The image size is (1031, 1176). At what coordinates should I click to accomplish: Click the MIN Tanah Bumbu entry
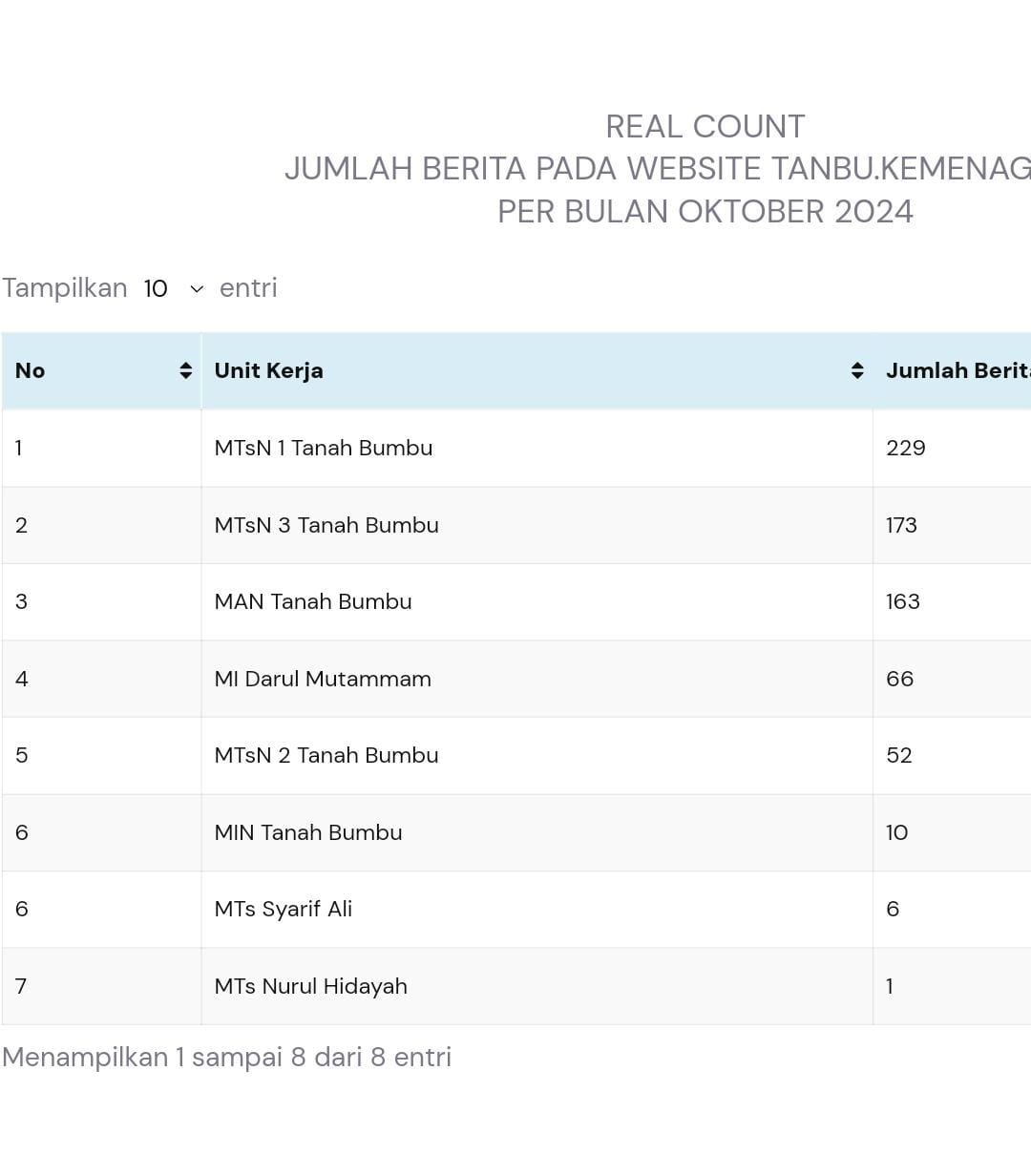pyautogui.click(x=307, y=832)
